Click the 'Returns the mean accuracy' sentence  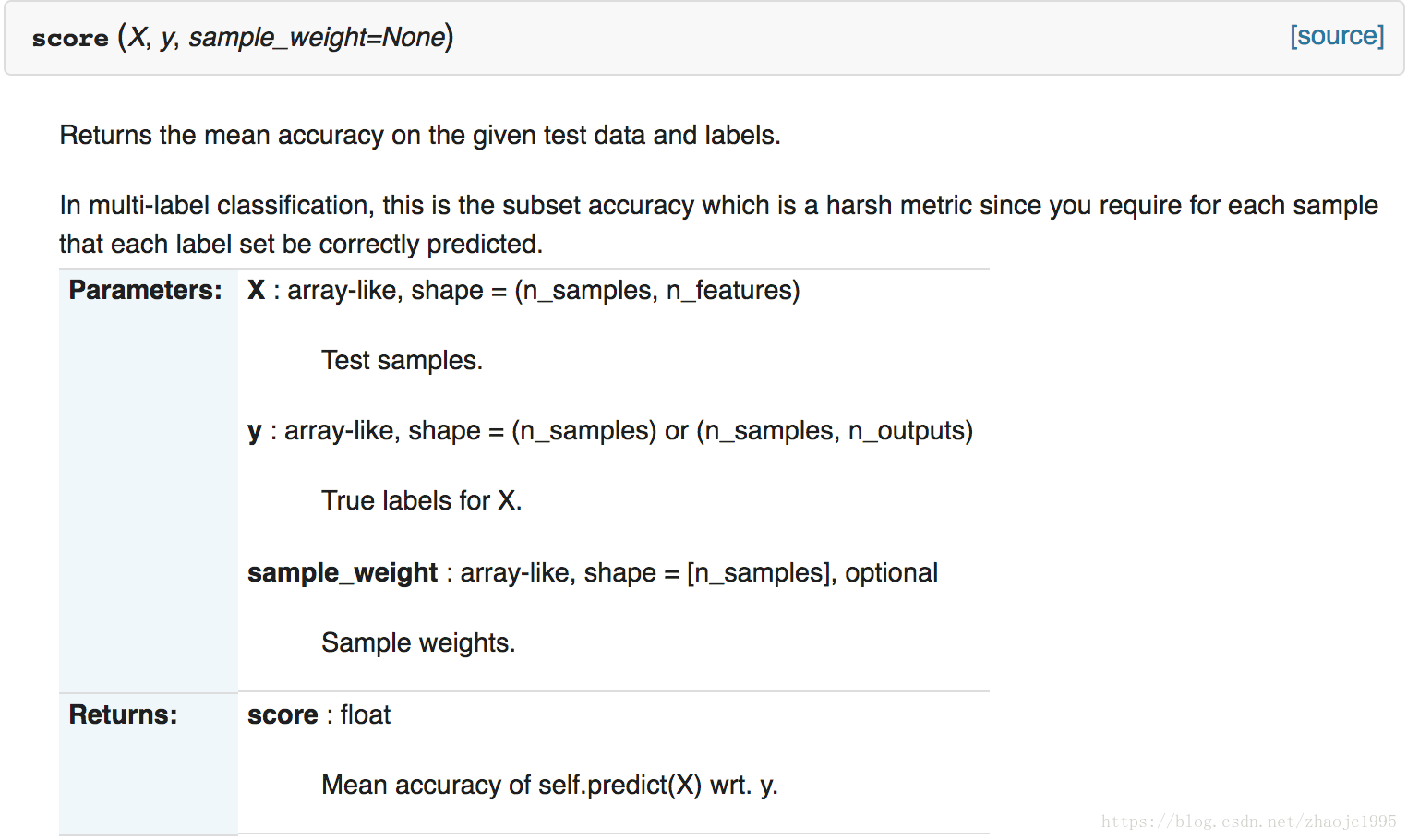420,135
